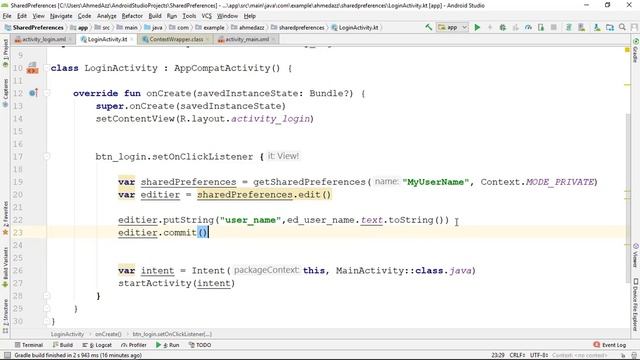Viewport: 640px width, 360px height.
Task: Click the yellow inspection indicator above scrollbar
Action: [x=627, y=50]
